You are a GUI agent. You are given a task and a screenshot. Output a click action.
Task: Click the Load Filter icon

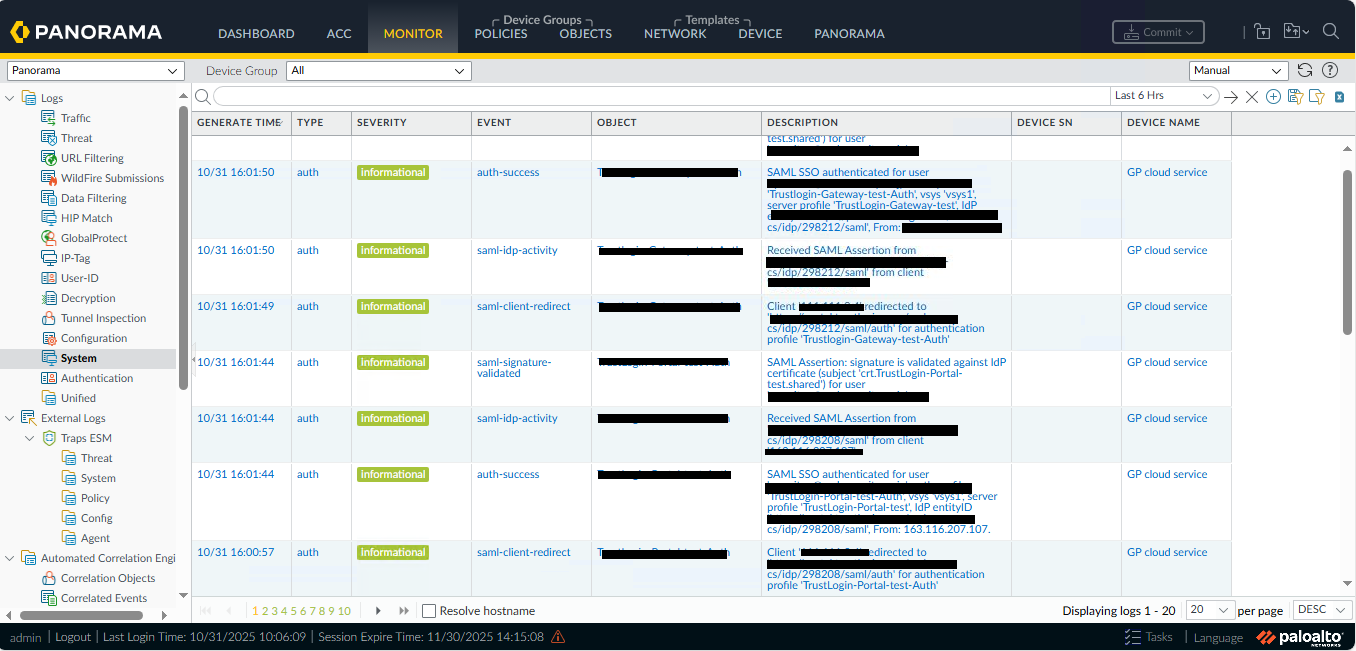(1316, 96)
